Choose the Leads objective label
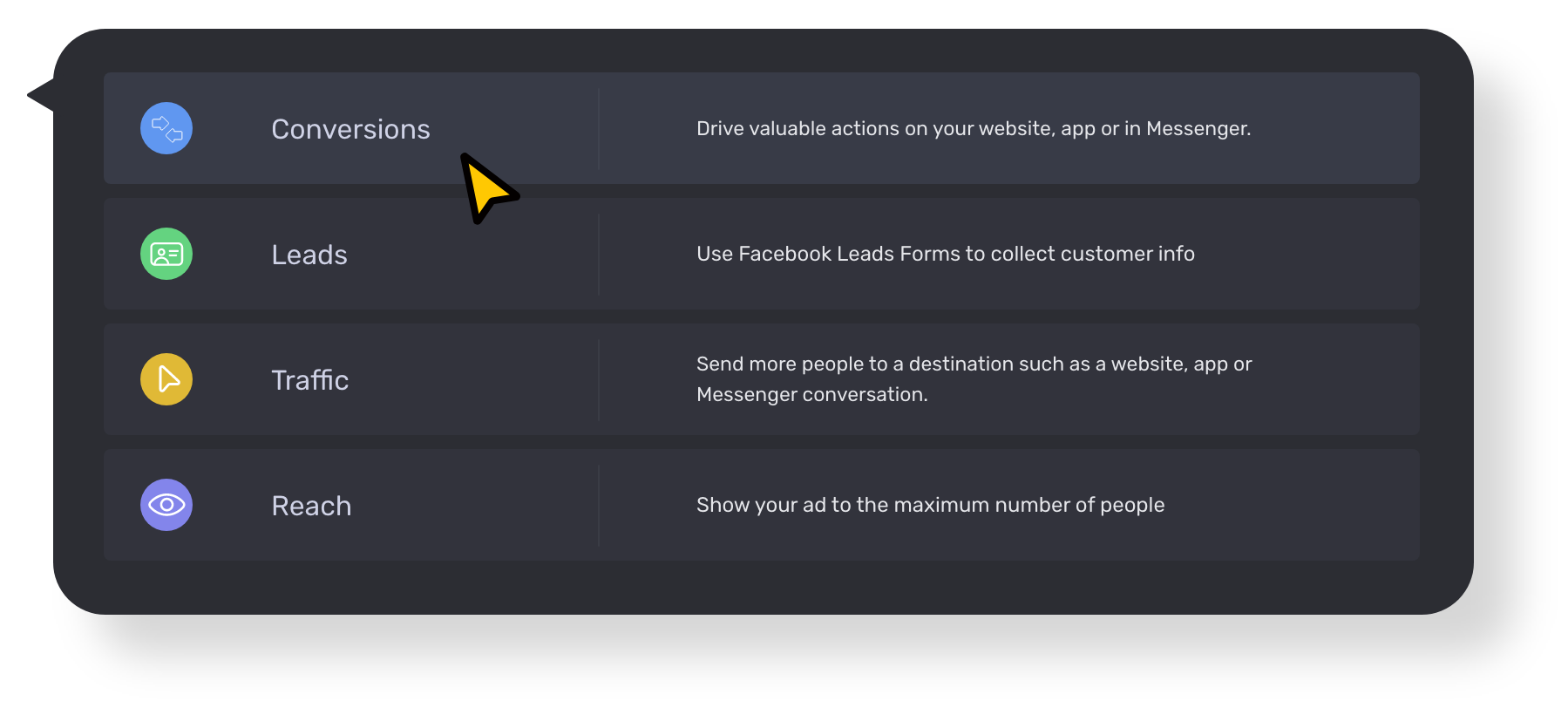Viewport: 1568px width, 708px height. (x=309, y=255)
